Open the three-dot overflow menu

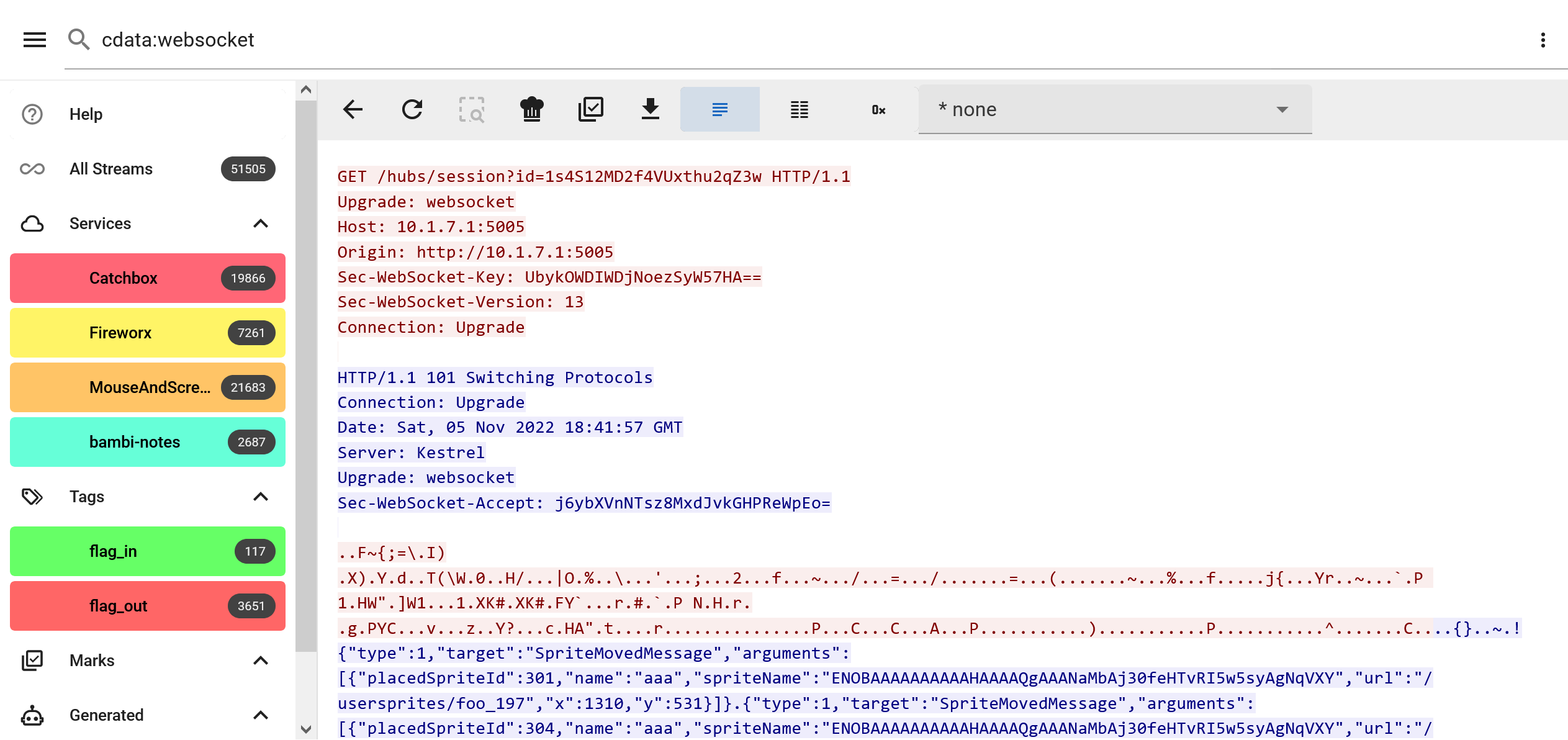pyautogui.click(x=1543, y=40)
